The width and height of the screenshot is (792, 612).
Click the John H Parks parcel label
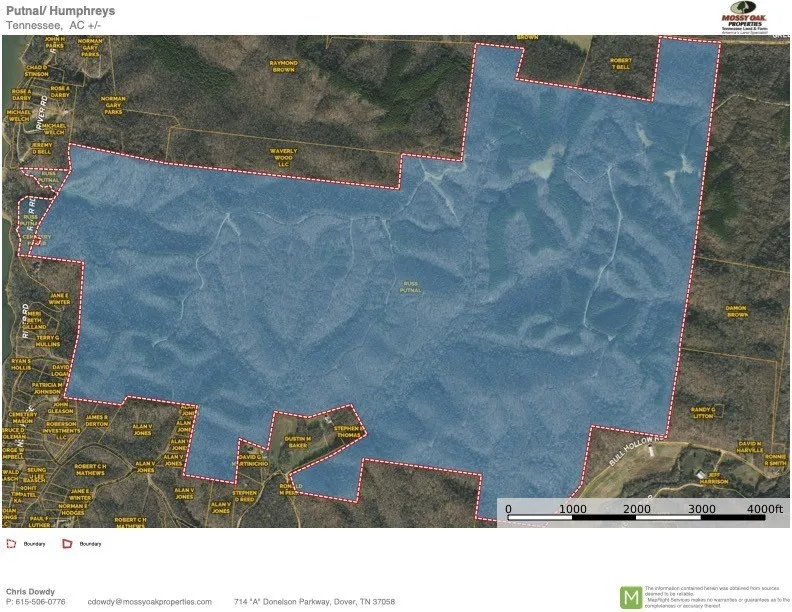pos(55,42)
